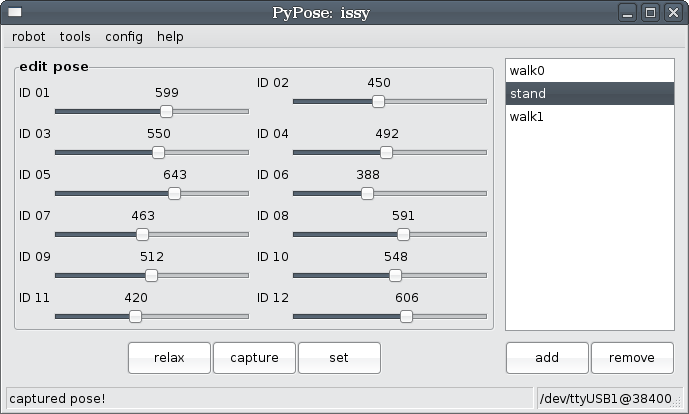This screenshot has height=414, width=689.
Task: Open the help menu
Action: [x=170, y=36]
